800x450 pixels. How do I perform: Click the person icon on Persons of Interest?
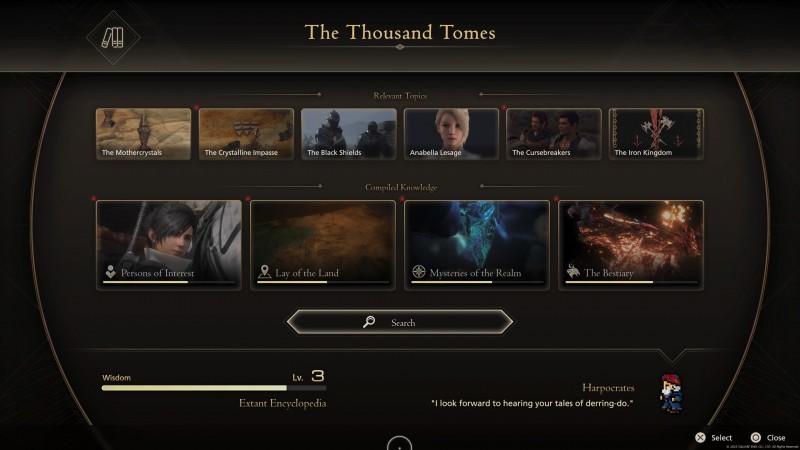(x=110, y=271)
